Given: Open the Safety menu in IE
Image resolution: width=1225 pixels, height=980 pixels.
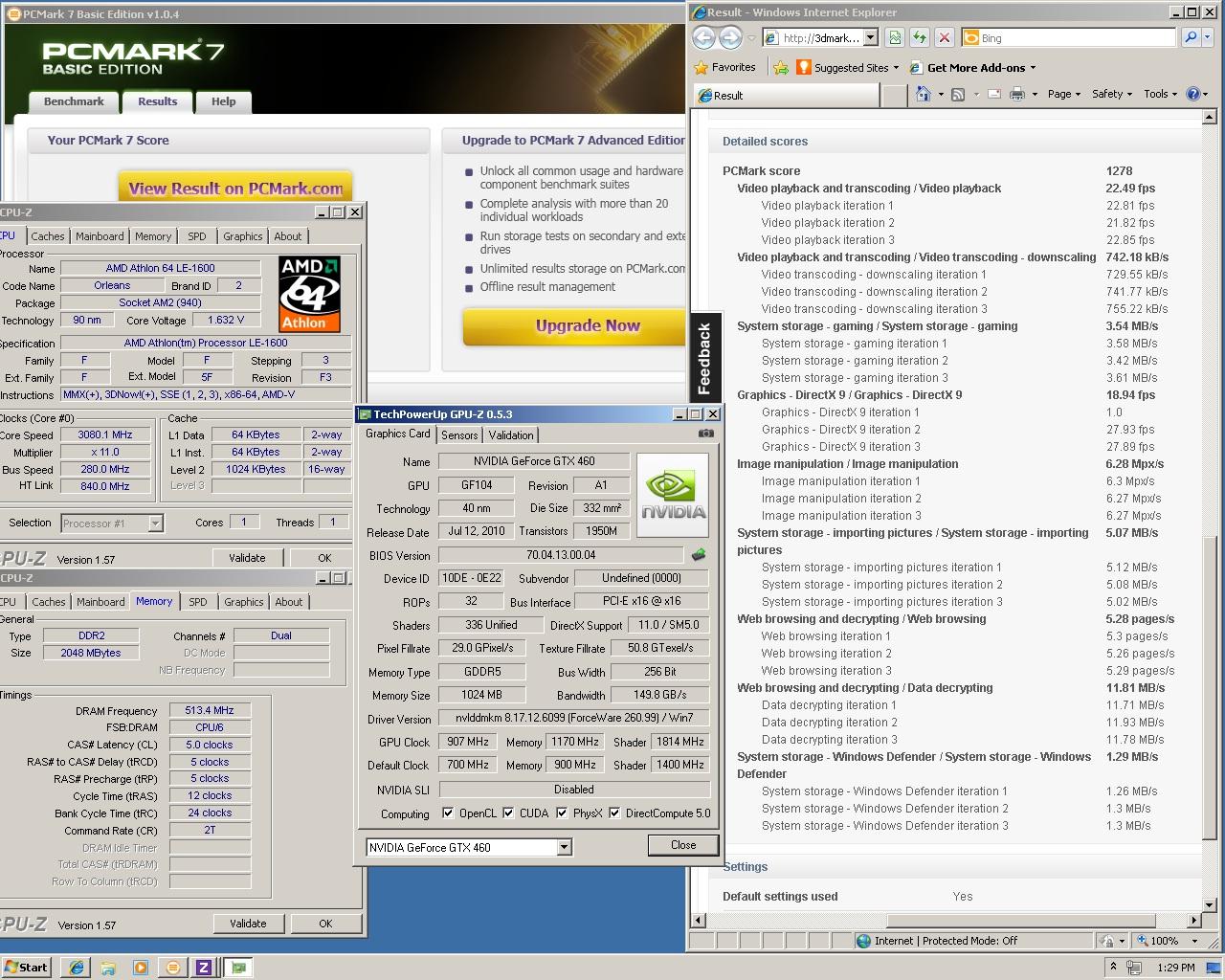Looking at the screenshot, I should click(x=1112, y=94).
